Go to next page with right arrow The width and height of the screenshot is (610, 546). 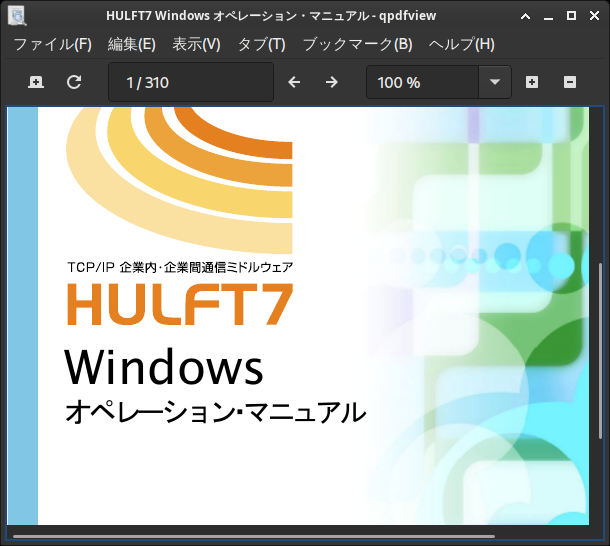[331, 82]
